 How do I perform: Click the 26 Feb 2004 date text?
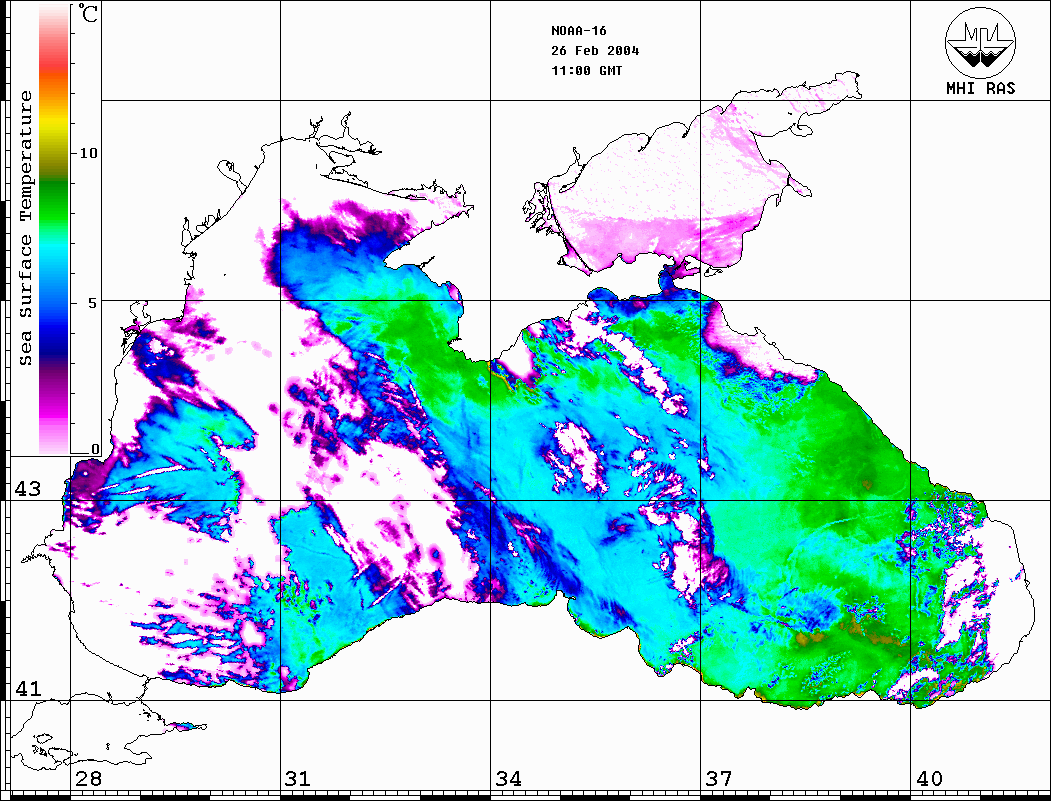pyautogui.click(x=595, y=51)
